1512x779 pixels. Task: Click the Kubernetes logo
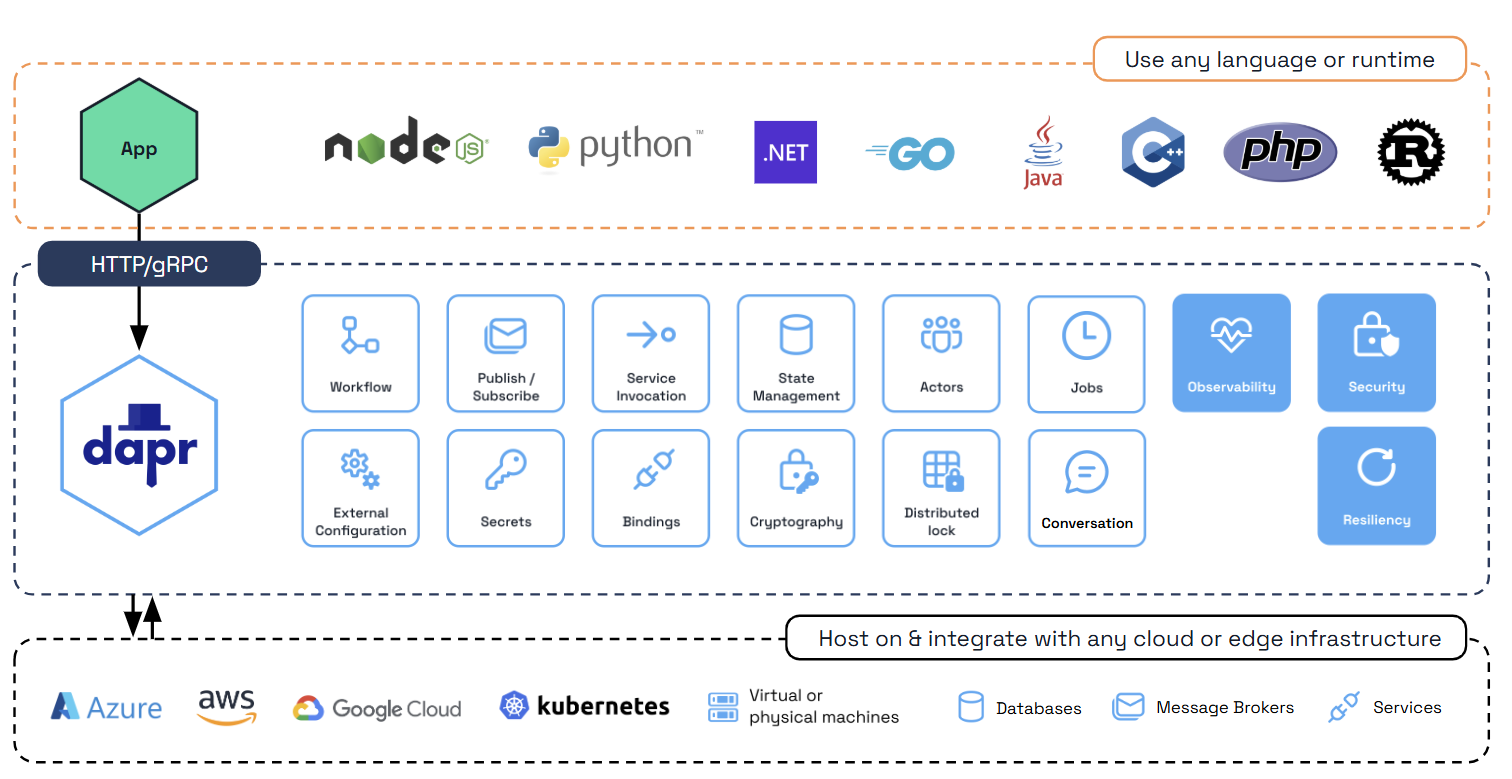pyautogui.click(x=585, y=706)
